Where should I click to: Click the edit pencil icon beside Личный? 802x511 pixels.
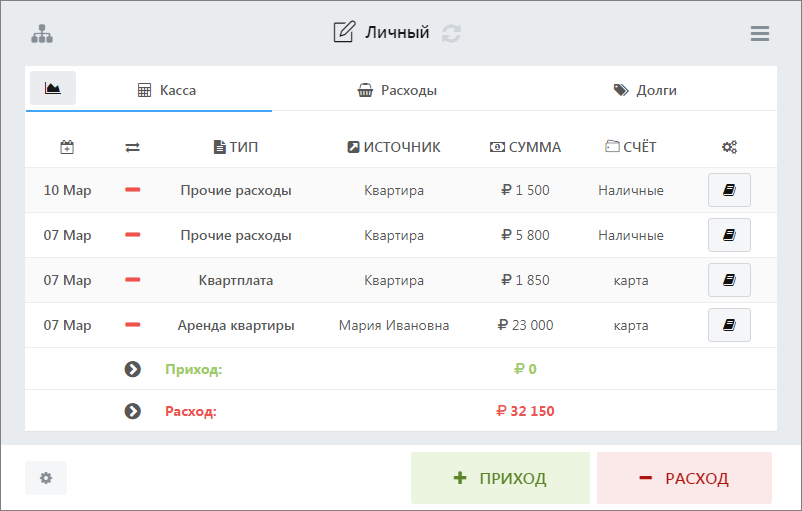(344, 33)
